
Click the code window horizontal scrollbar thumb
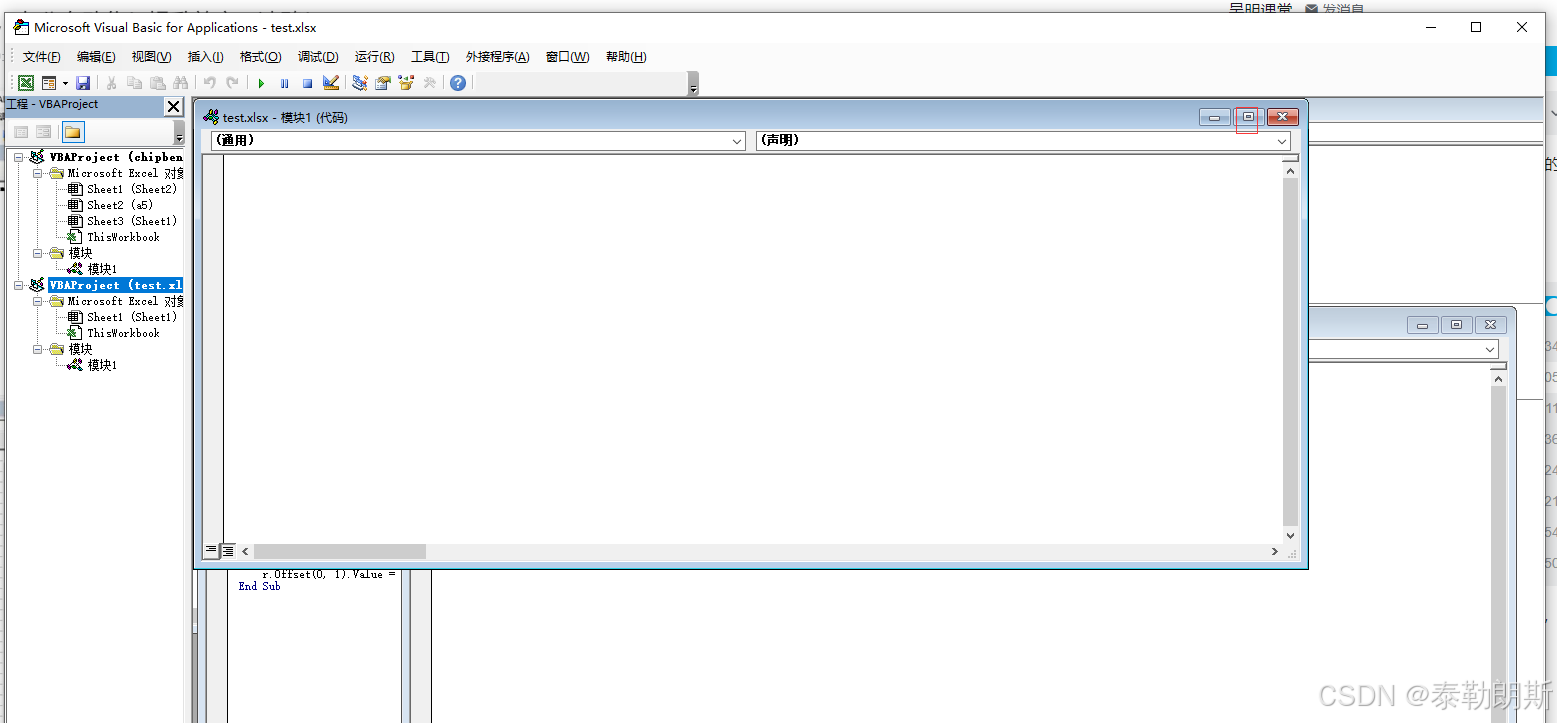click(340, 551)
